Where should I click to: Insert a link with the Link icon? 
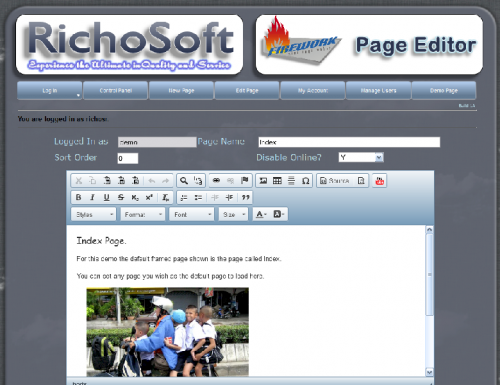[x=216, y=181]
